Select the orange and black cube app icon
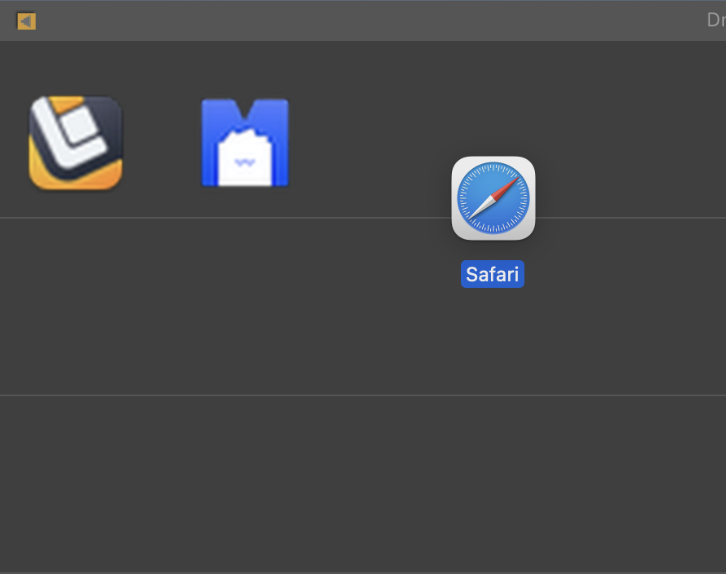 [76, 143]
